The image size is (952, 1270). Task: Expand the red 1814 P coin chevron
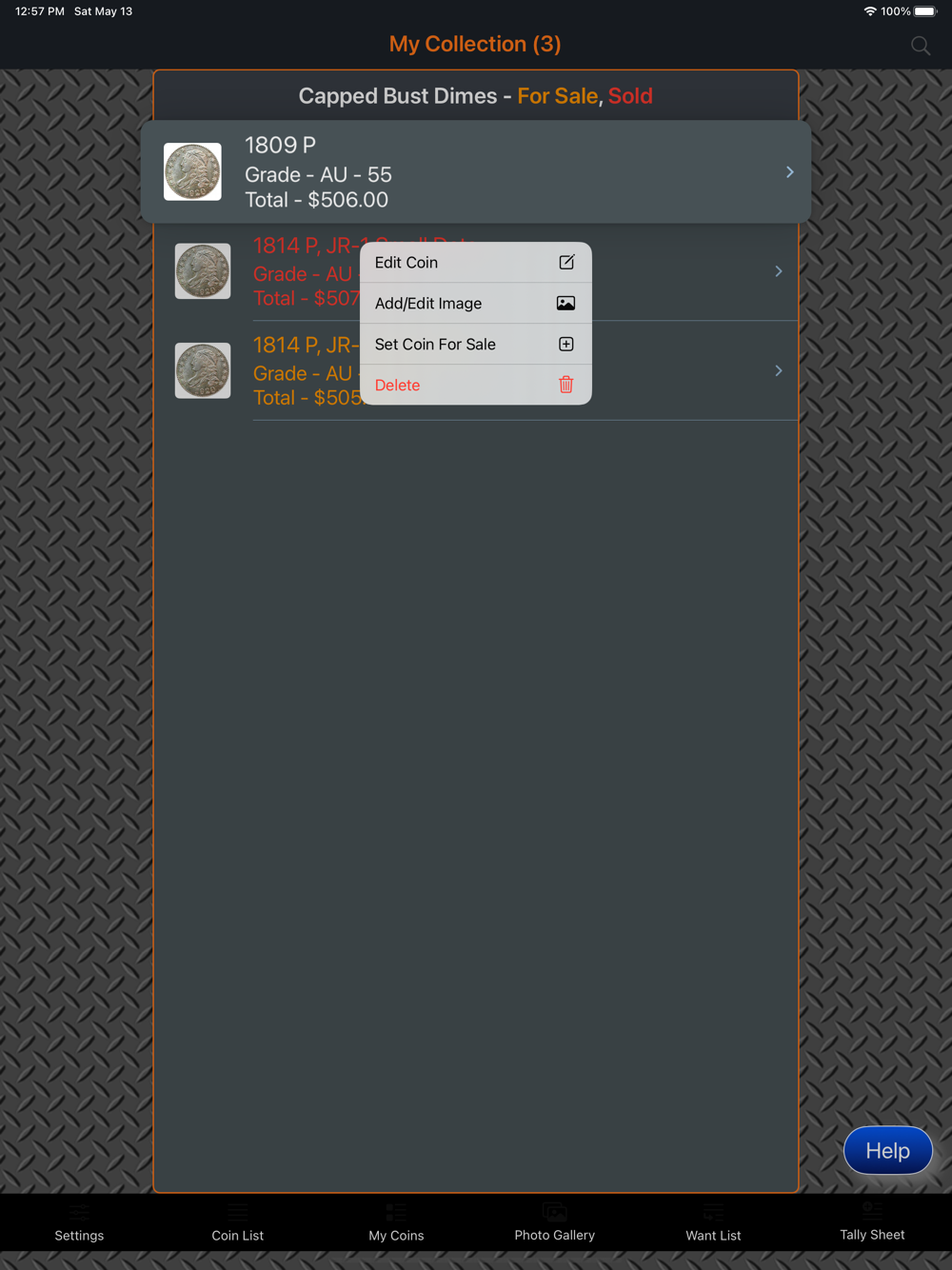pyautogui.click(x=779, y=271)
